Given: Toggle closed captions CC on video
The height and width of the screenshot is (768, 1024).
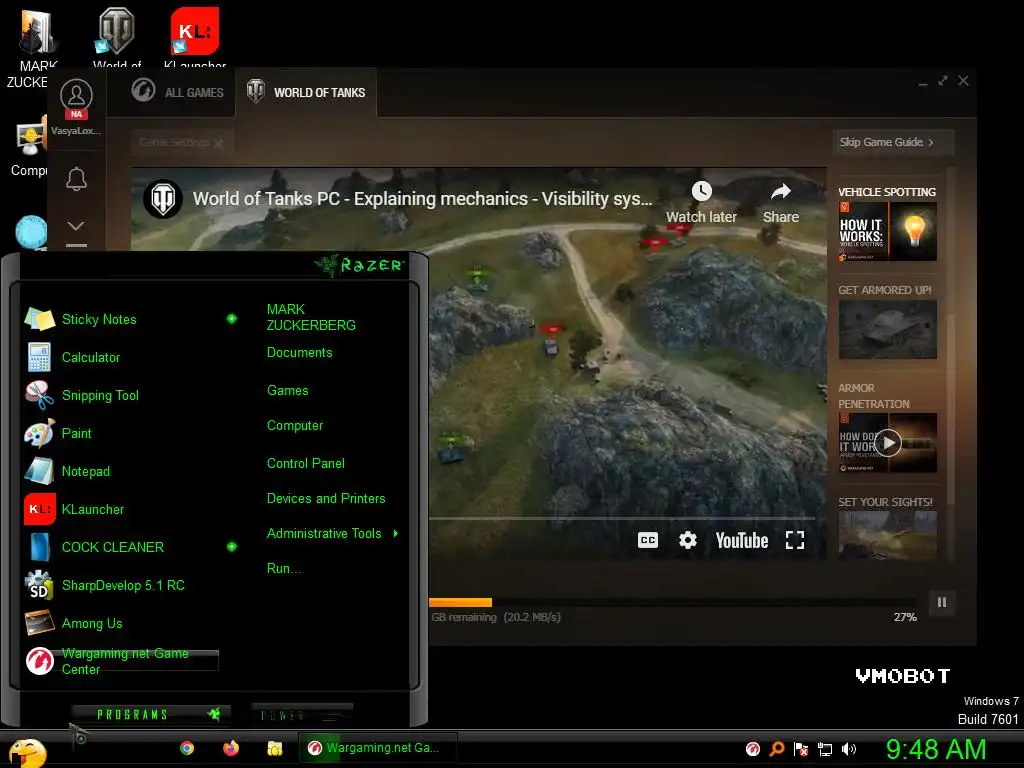Looking at the screenshot, I should tap(647, 540).
